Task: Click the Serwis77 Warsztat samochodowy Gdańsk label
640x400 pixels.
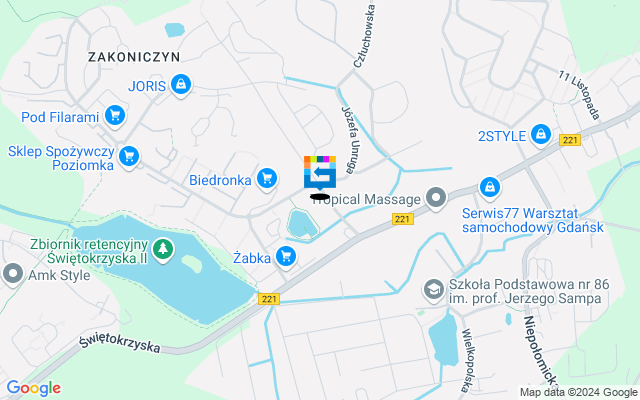Action: tap(533, 220)
